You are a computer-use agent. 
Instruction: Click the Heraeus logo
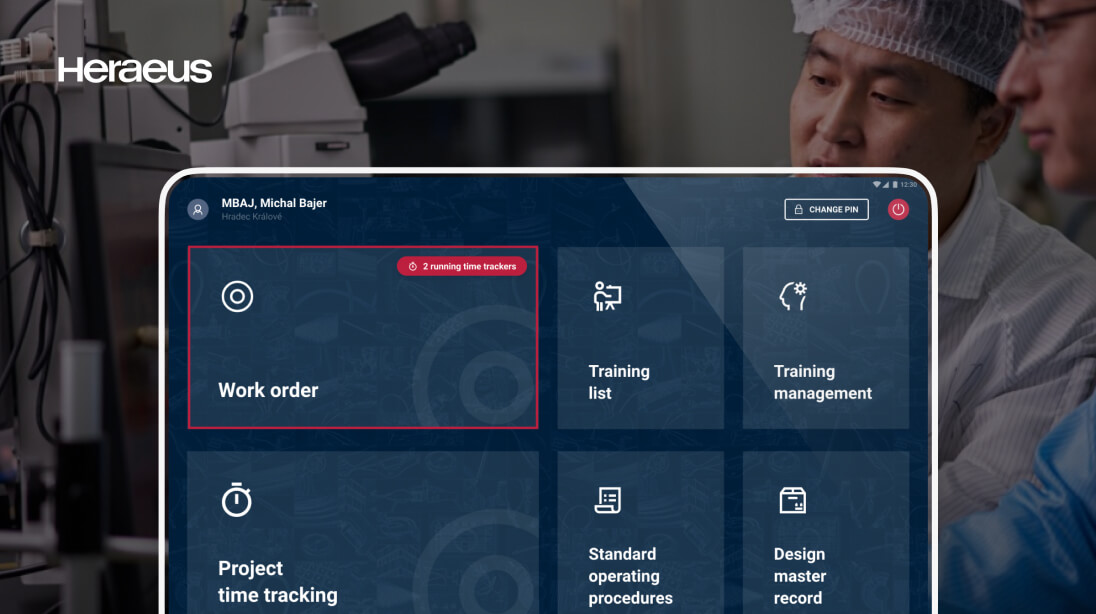[135, 70]
